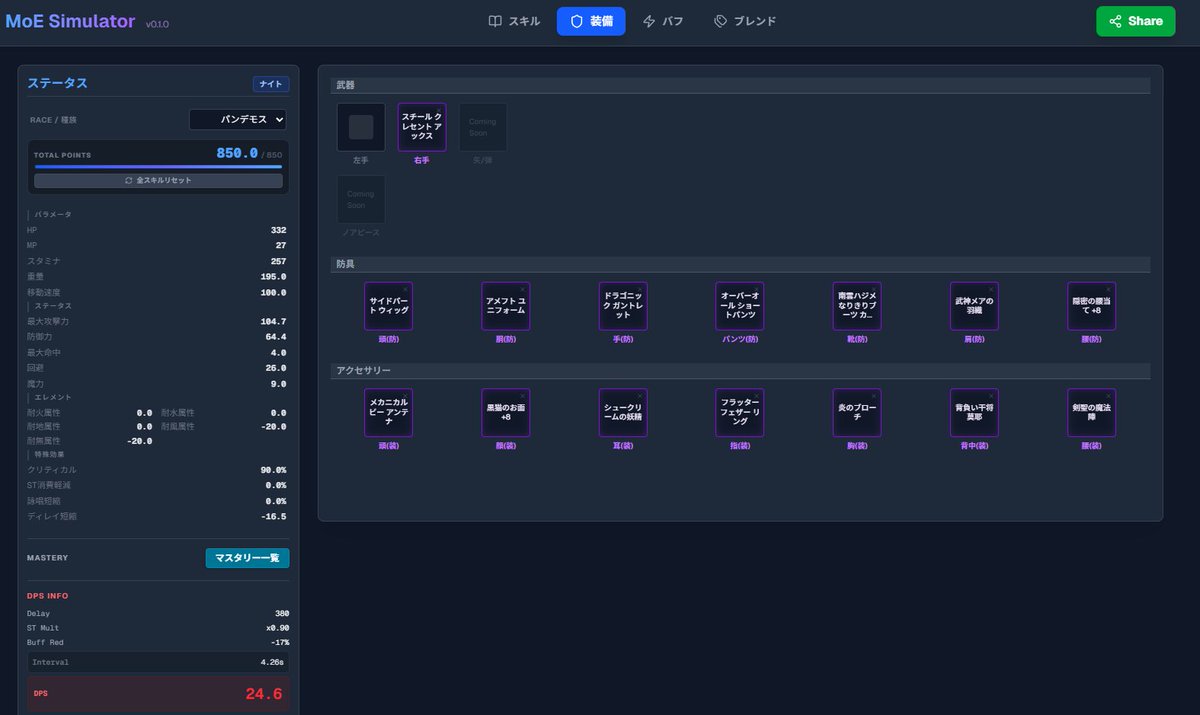Remove ドラゴニック ガントレット with its × icon
1200x715 pixels.
pos(639,289)
